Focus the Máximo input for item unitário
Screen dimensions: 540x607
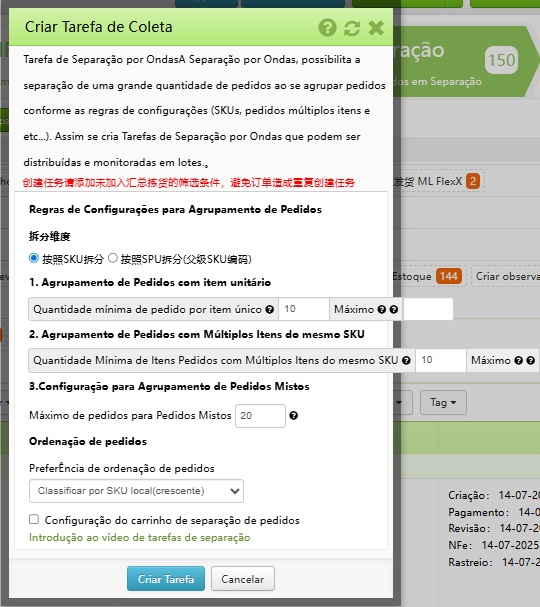[x=428, y=309]
